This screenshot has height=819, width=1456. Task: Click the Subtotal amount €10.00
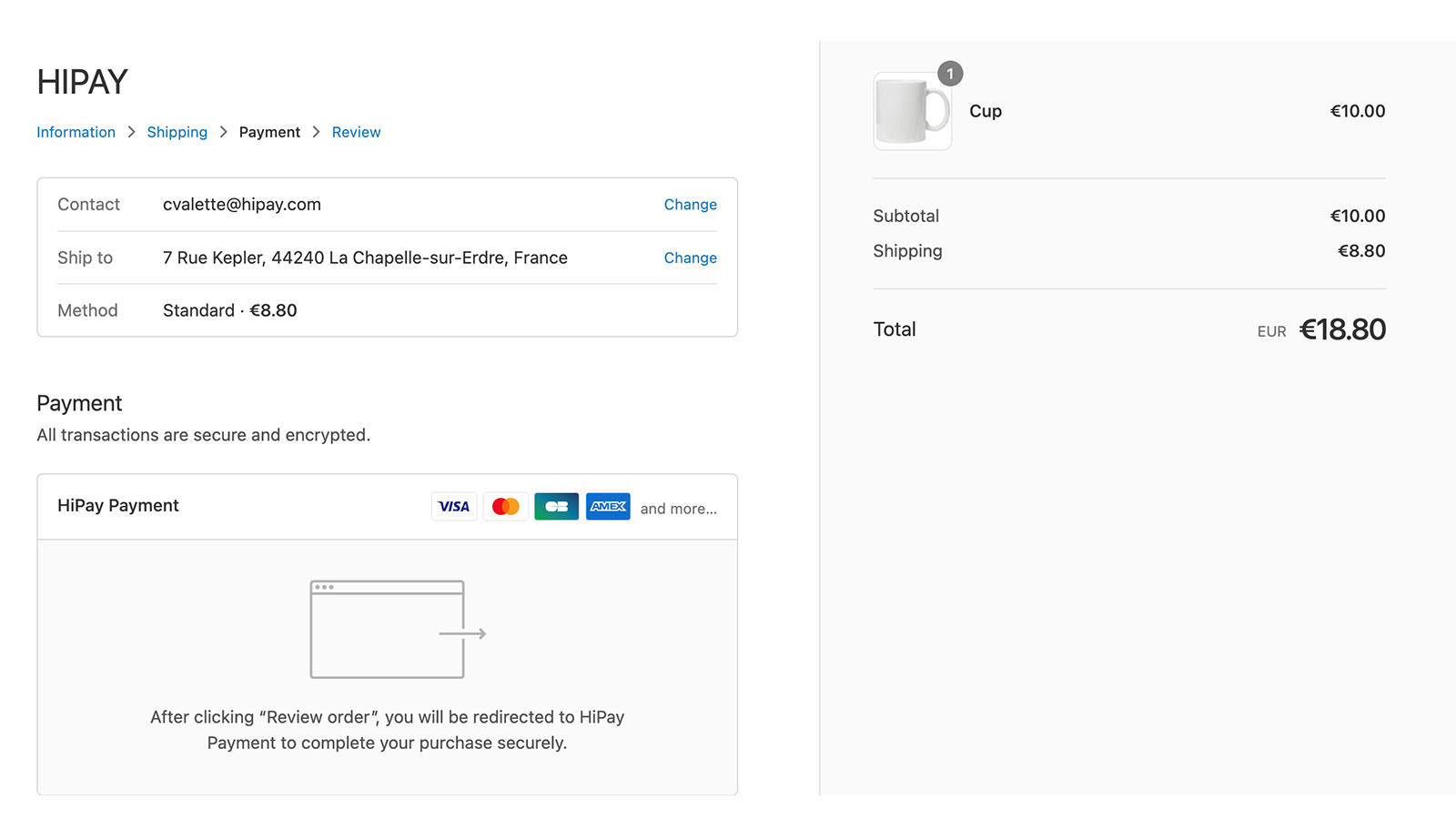tap(1357, 216)
